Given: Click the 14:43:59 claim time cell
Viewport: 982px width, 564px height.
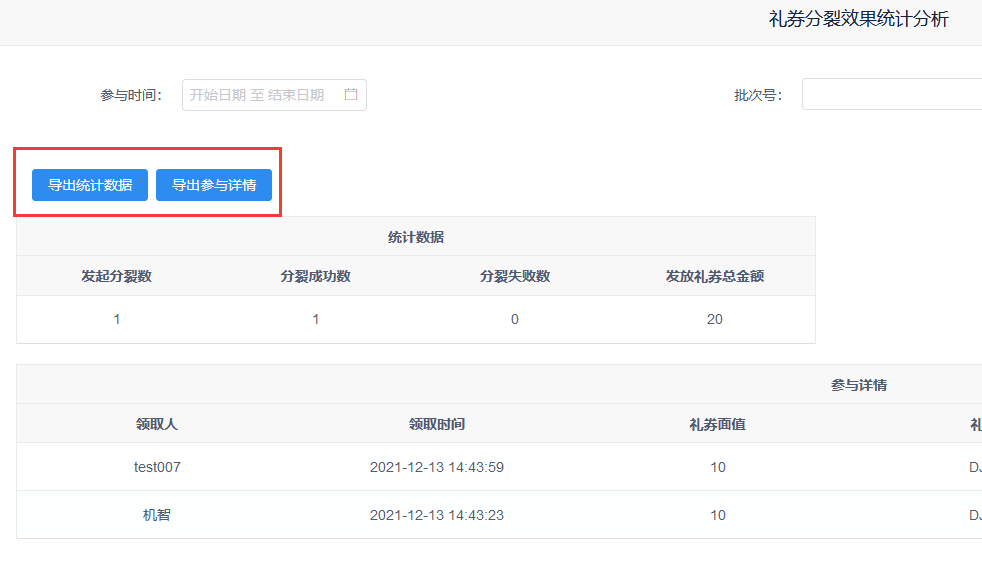Looking at the screenshot, I should click(437, 467).
